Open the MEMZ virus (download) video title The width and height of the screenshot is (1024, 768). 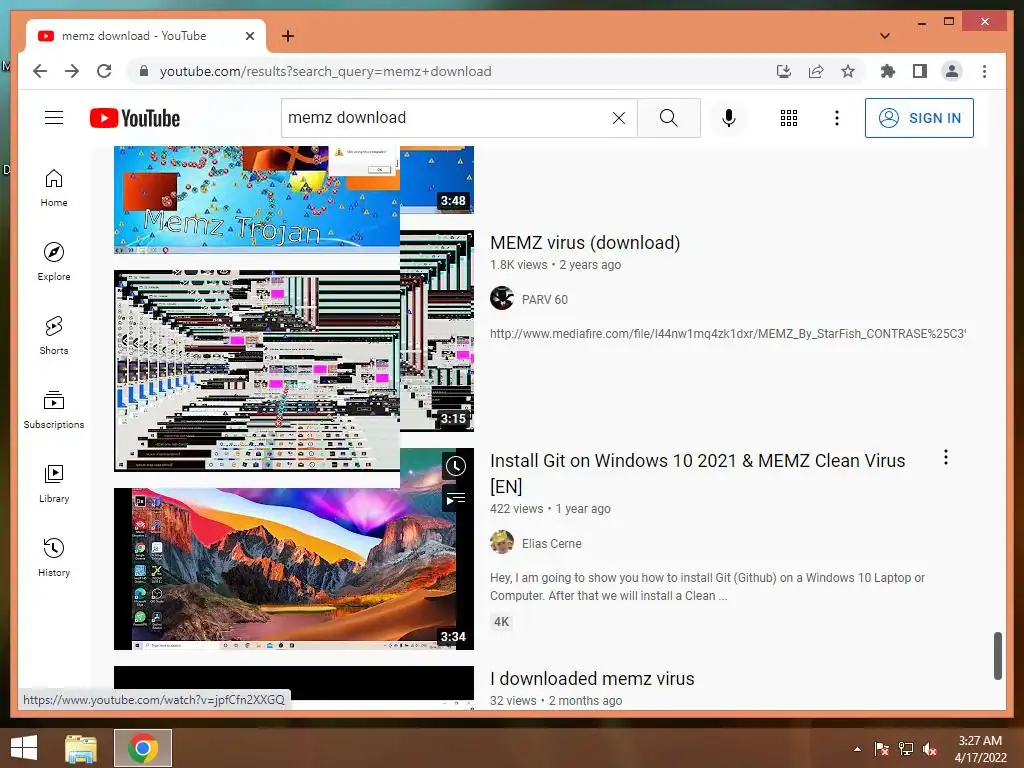pos(585,242)
